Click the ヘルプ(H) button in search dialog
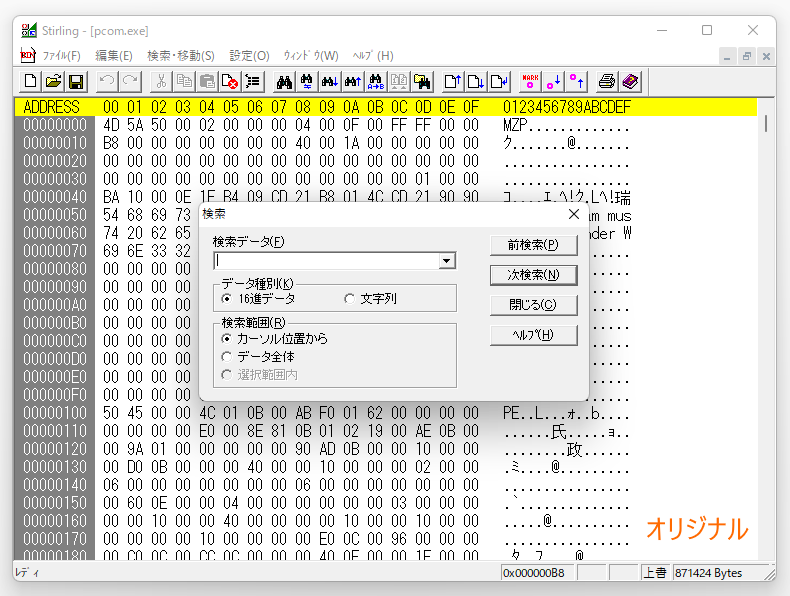This screenshot has width=790, height=596. click(534, 335)
